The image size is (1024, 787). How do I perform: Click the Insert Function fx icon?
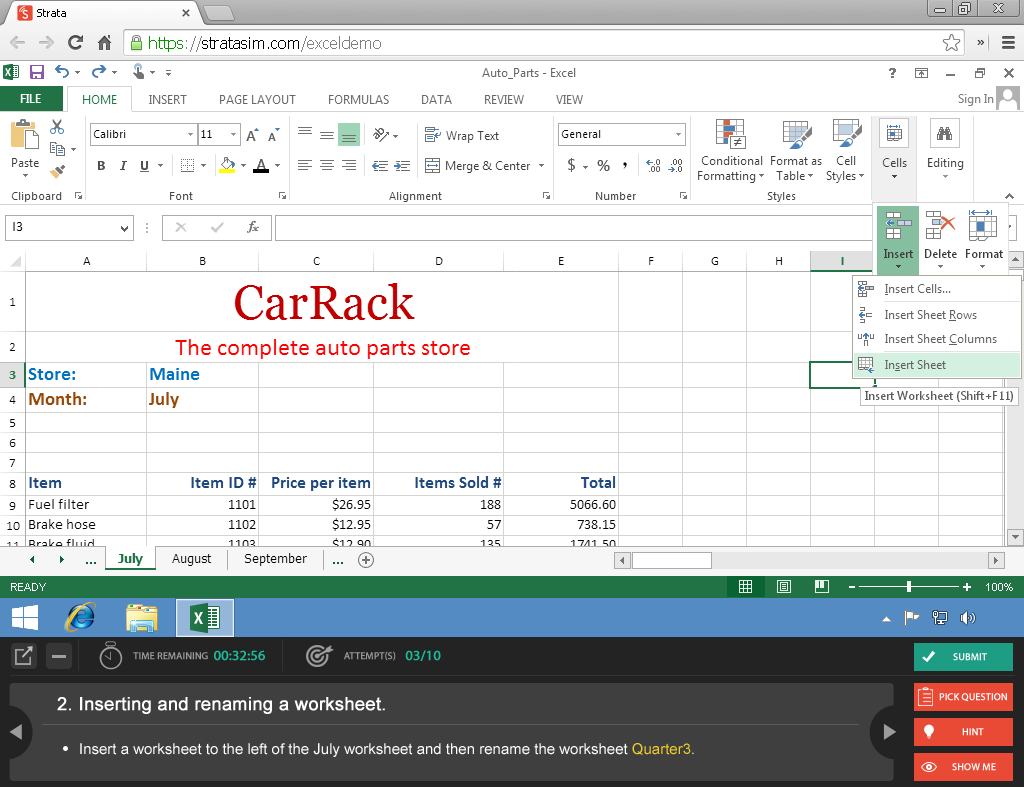[253, 227]
